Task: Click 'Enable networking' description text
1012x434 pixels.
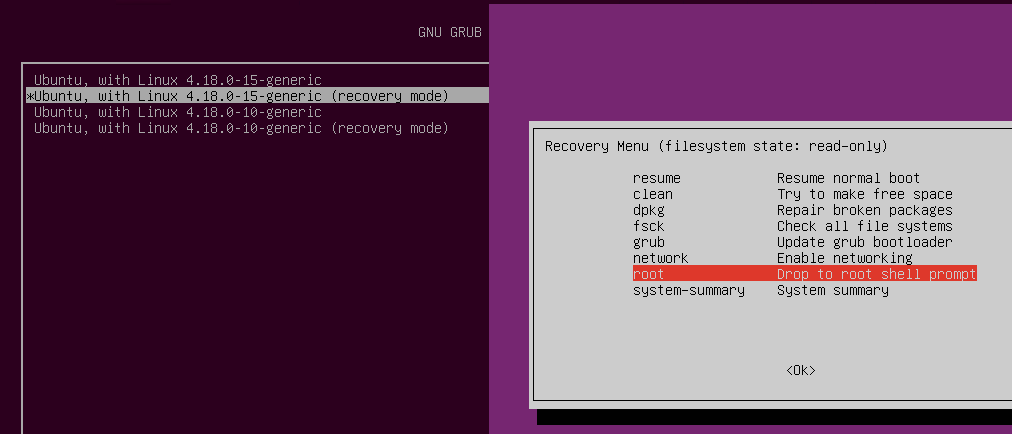Action: click(x=844, y=258)
